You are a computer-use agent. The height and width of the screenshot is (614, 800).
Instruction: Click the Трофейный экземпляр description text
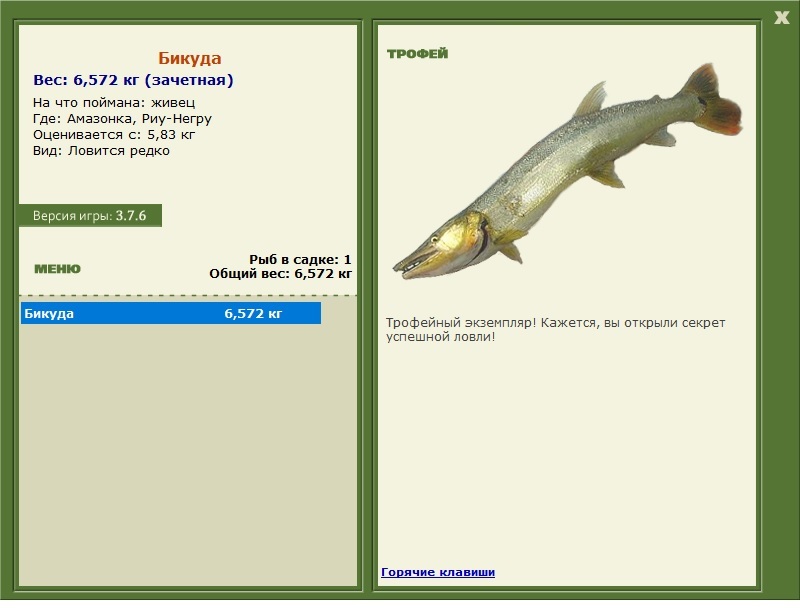(x=555, y=329)
